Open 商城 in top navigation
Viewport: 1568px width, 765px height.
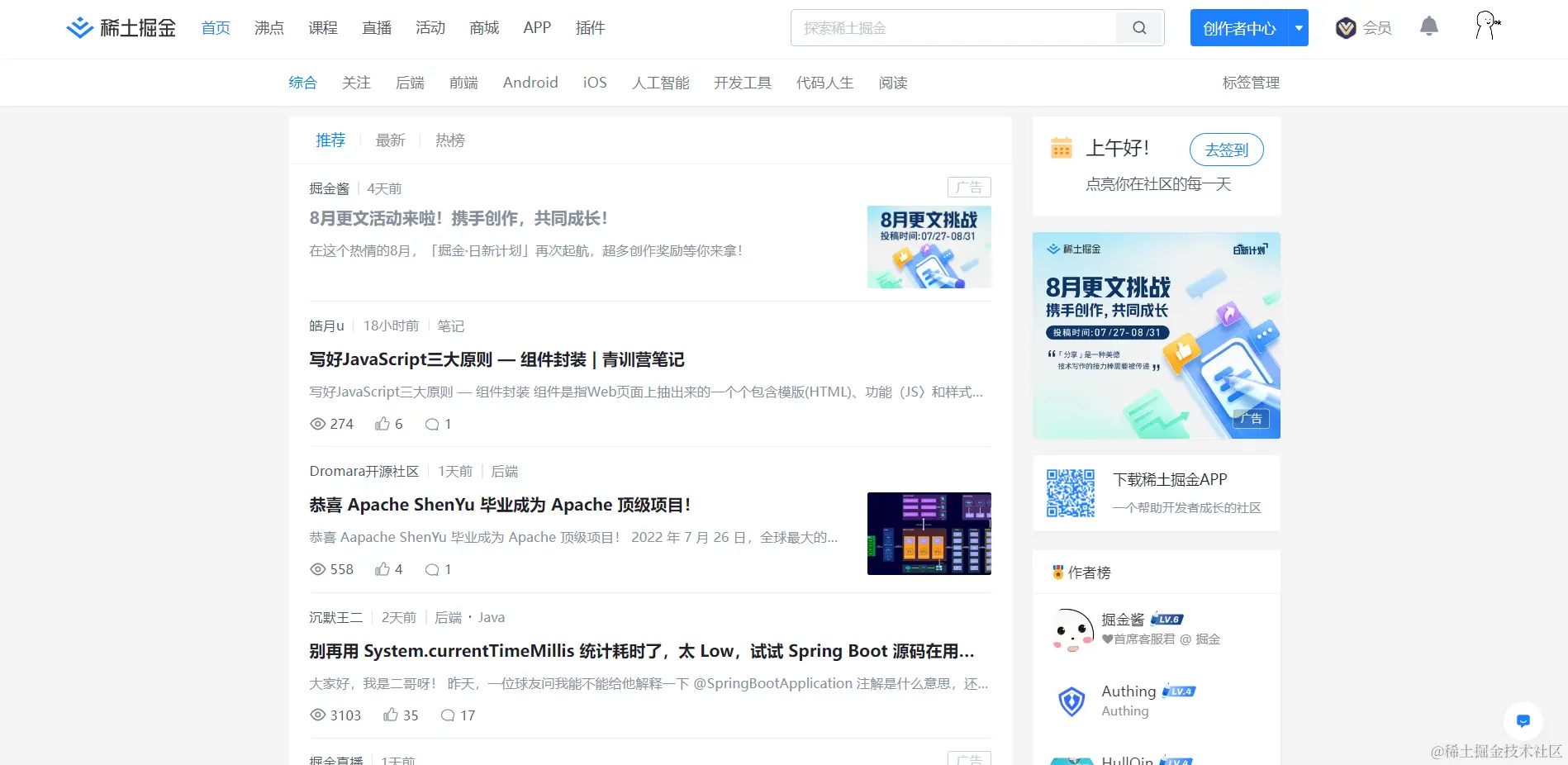[484, 28]
